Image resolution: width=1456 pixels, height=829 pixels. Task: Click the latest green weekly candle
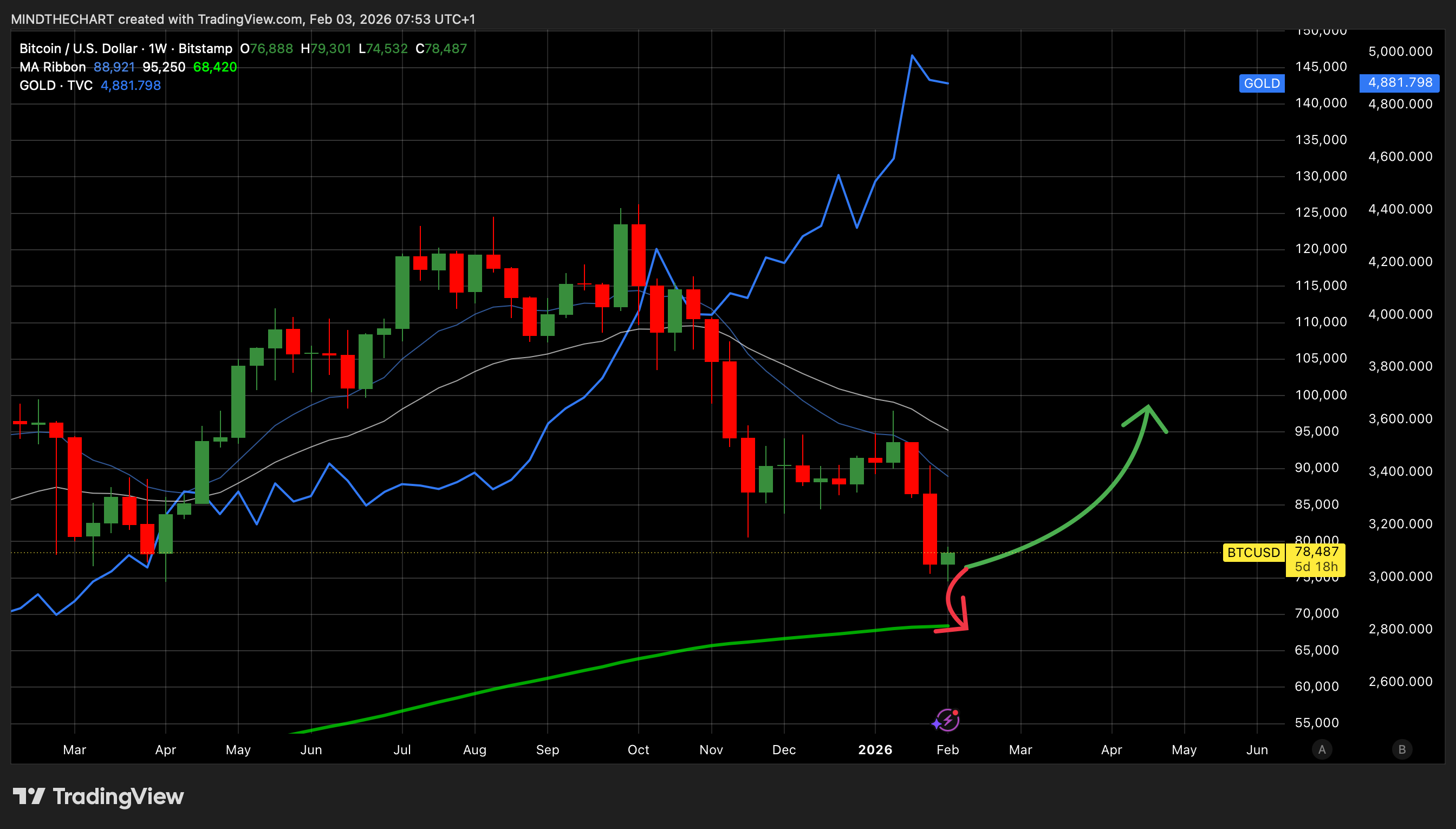point(948,559)
